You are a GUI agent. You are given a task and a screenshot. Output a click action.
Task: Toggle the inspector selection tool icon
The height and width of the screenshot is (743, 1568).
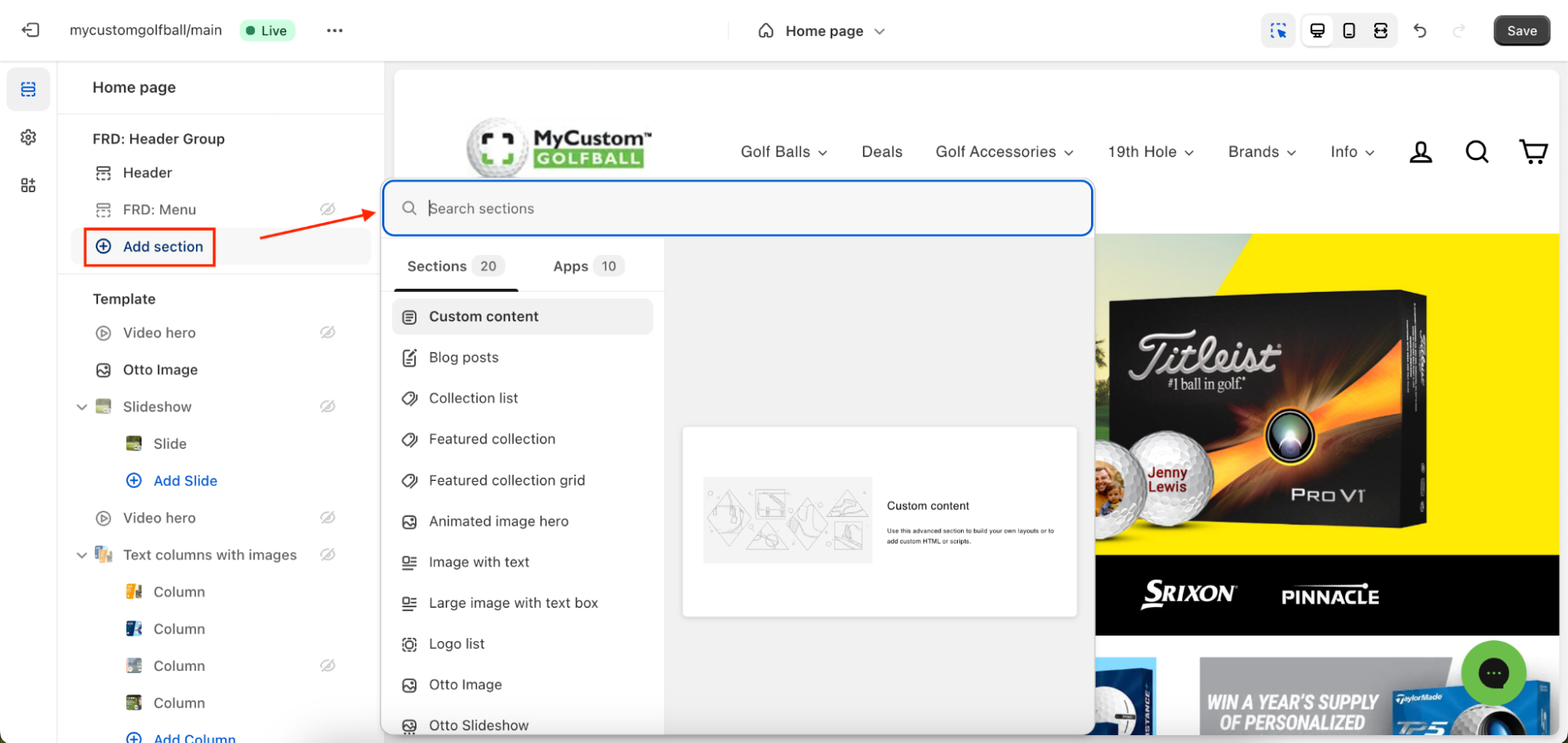point(1279,31)
